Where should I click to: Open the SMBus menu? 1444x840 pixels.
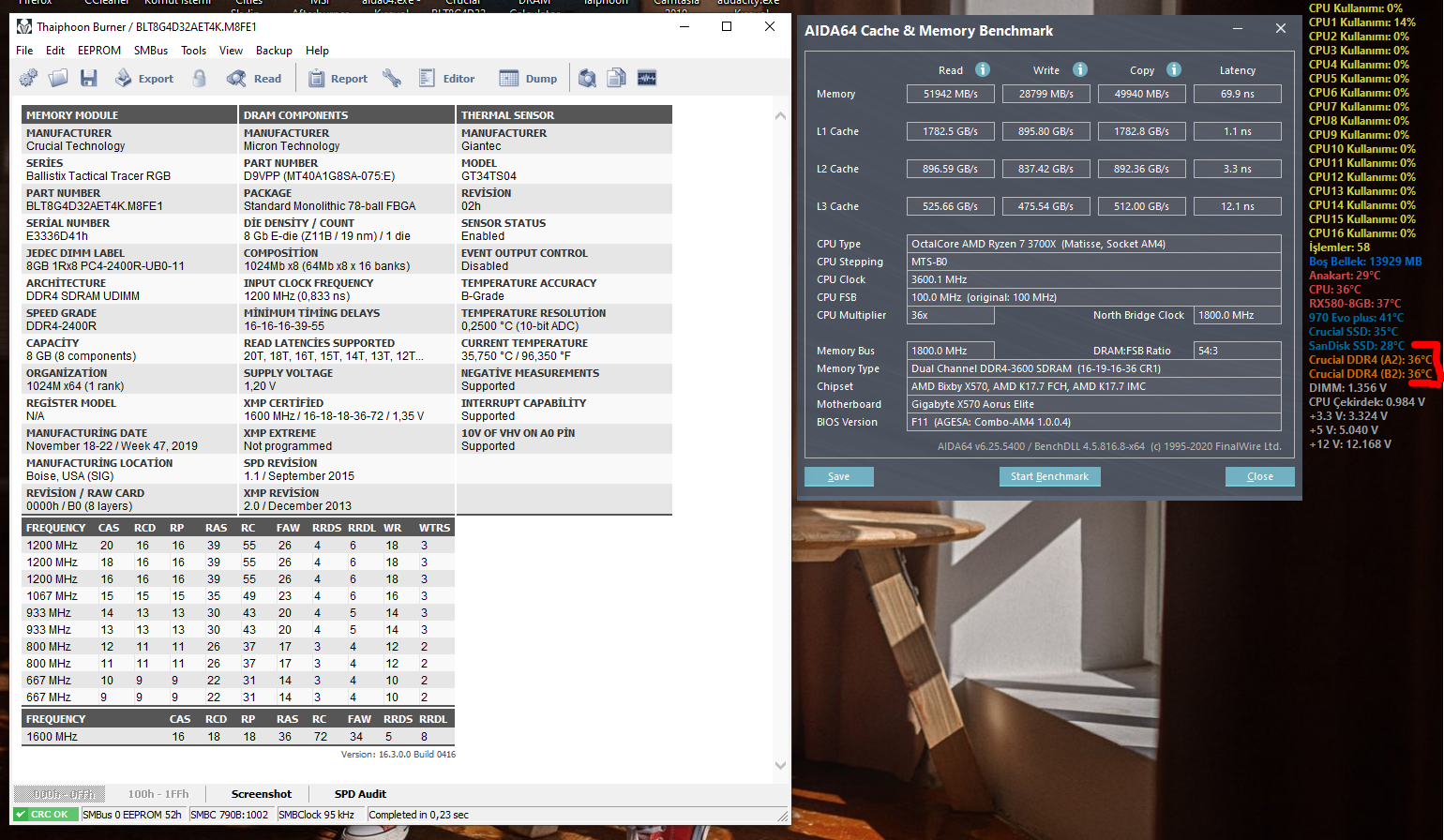pyautogui.click(x=151, y=51)
